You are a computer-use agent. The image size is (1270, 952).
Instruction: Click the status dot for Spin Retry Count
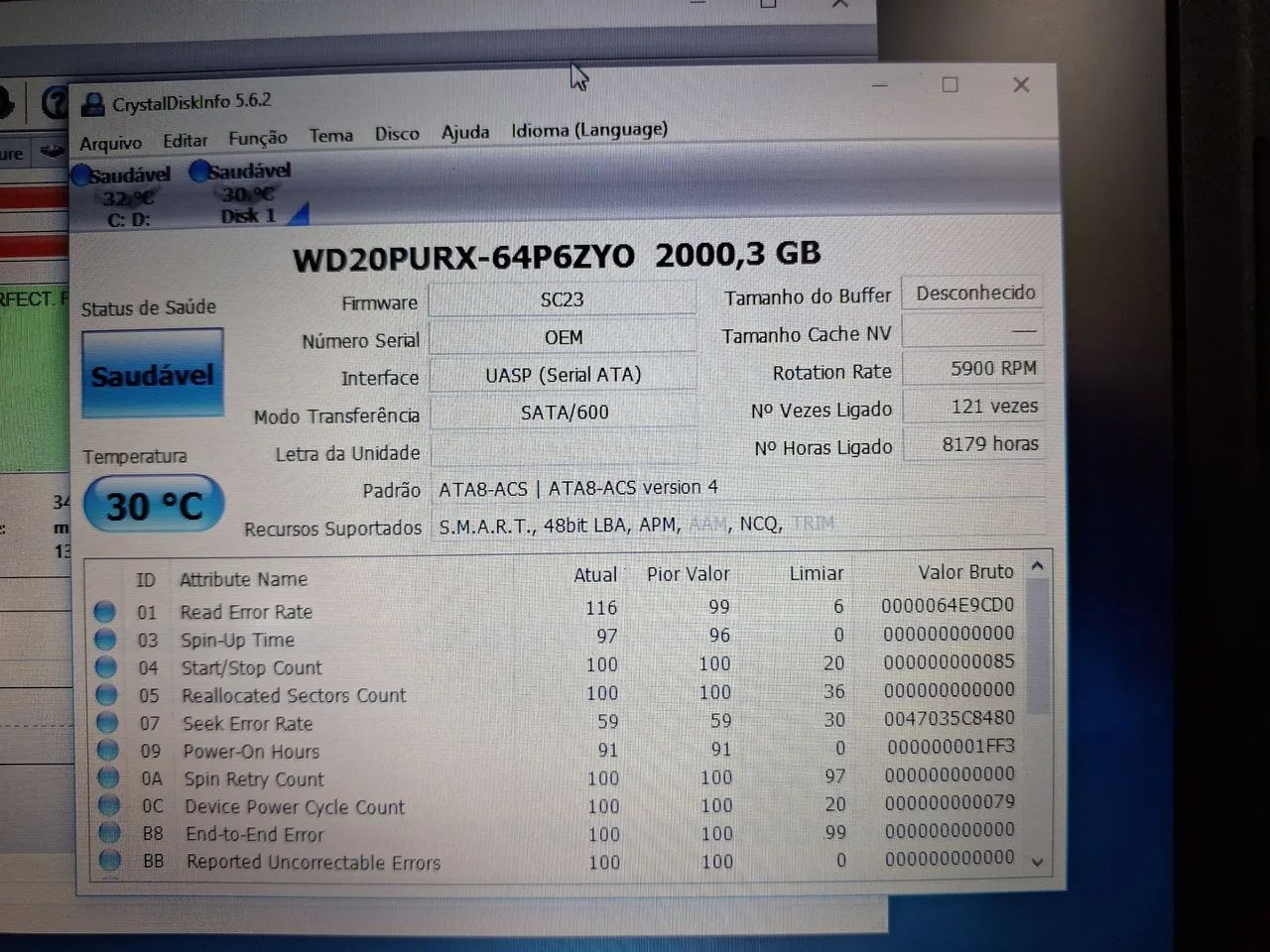(108, 778)
